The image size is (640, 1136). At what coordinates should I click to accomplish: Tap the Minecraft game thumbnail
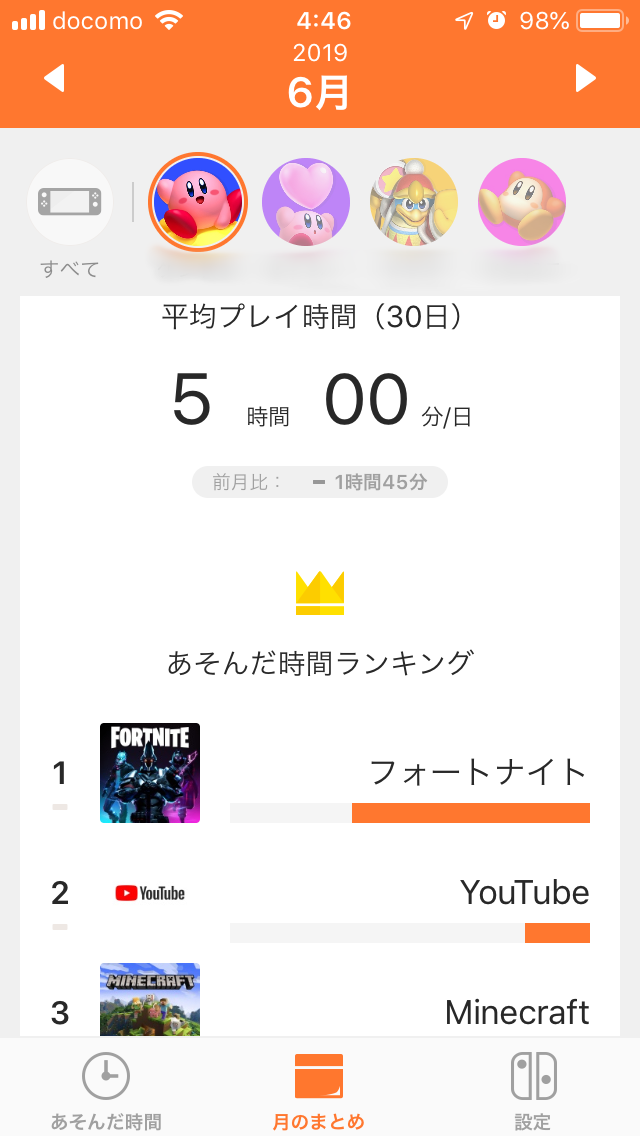coord(150,1000)
